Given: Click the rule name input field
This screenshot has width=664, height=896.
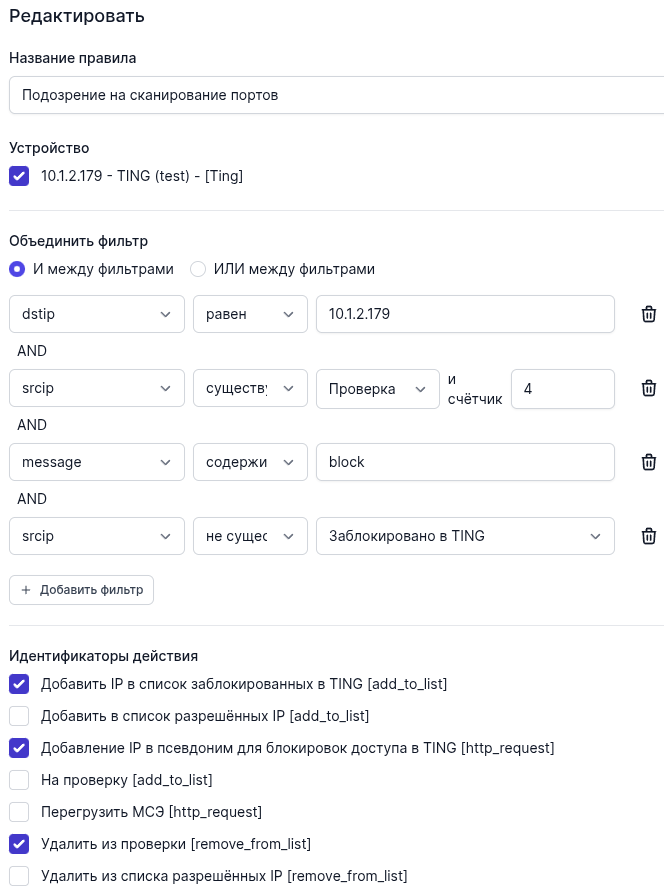Looking at the screenshot, I should [x=336, y=95].
